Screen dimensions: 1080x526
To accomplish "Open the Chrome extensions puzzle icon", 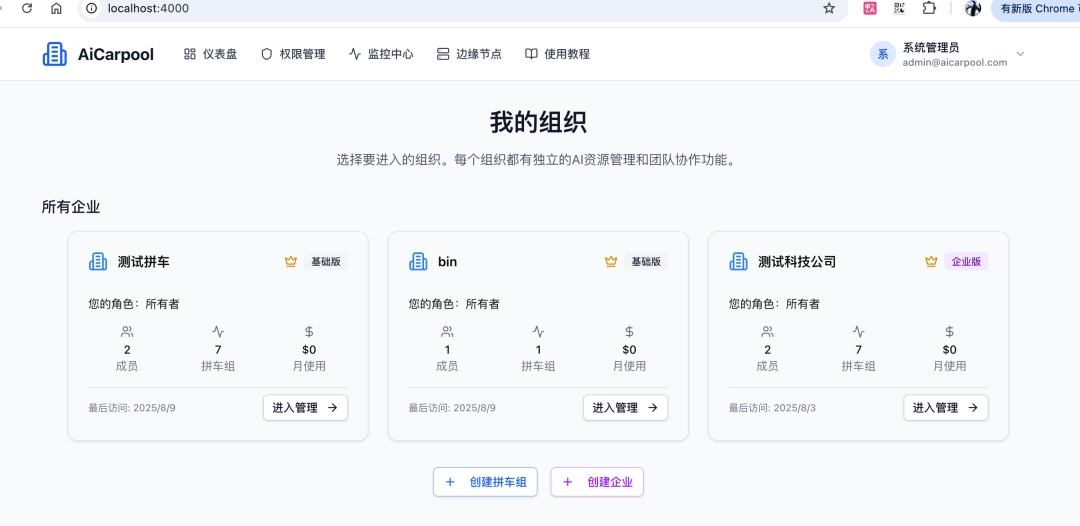I will click(929, 8).
